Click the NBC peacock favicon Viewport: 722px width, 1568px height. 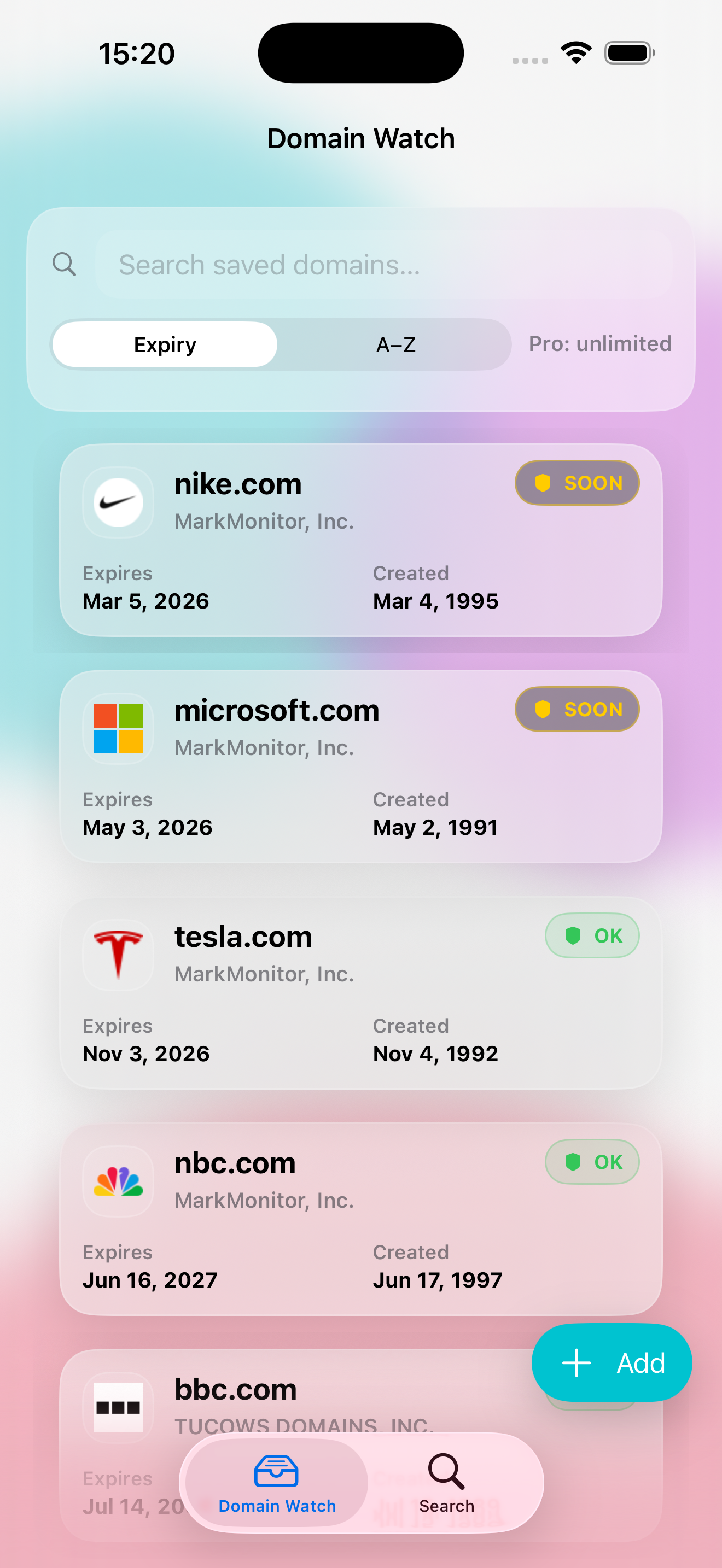pyautogui.click(x=118, y=1180)
